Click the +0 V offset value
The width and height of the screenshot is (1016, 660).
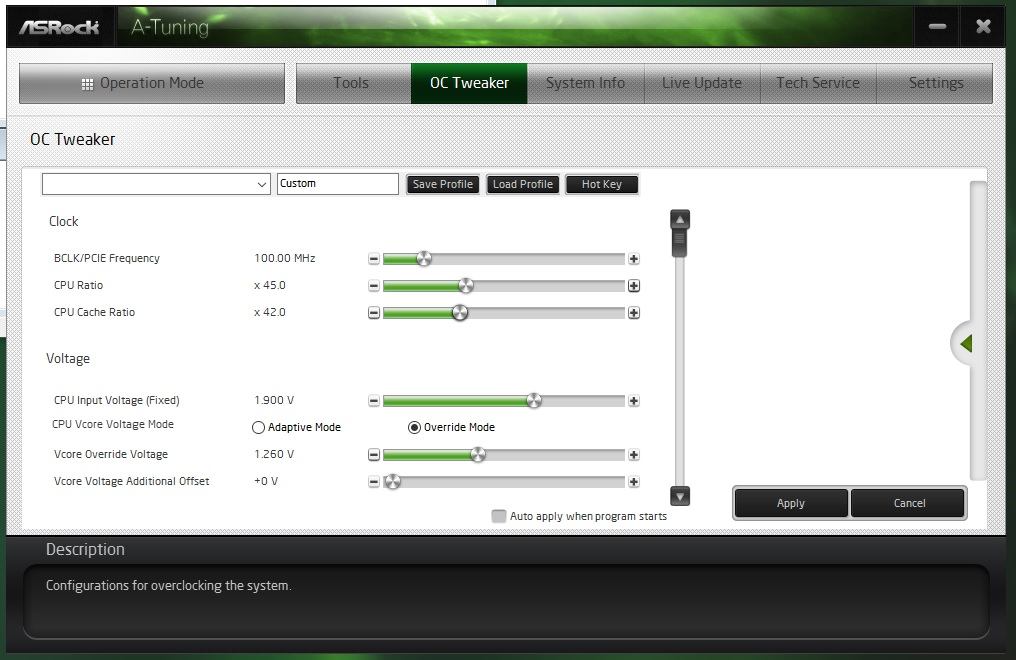pyautogui.click(x=266, y=481)
